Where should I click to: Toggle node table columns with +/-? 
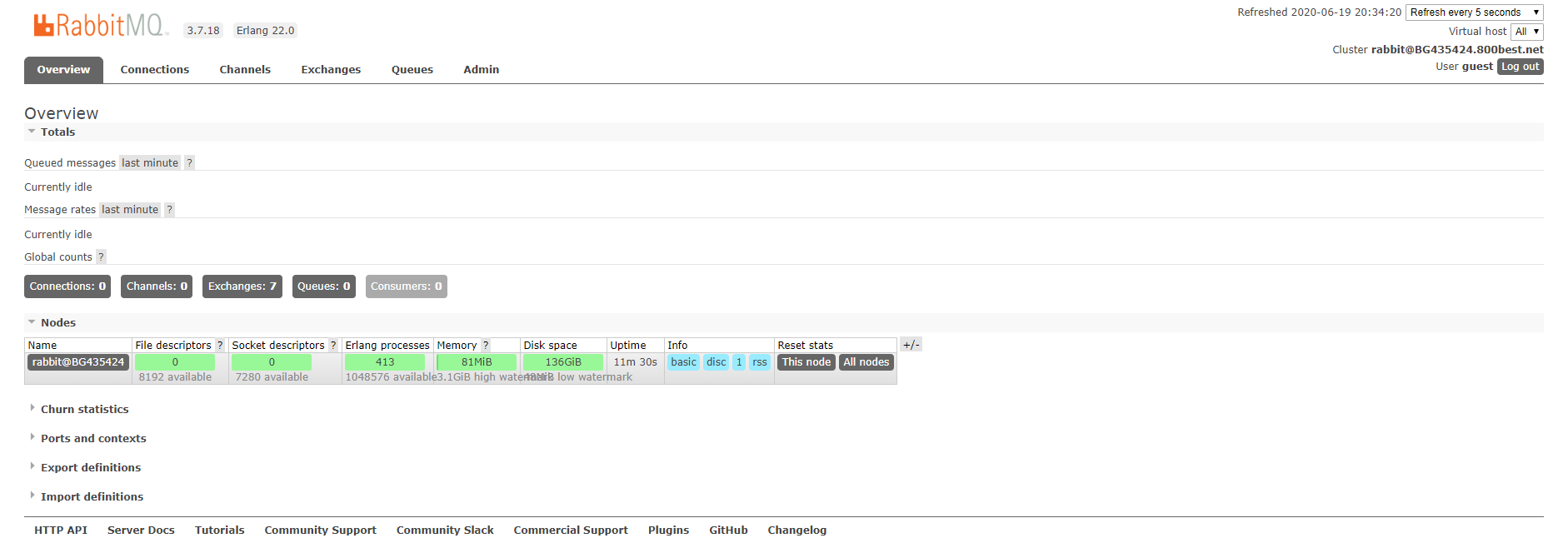pos(911,345)
